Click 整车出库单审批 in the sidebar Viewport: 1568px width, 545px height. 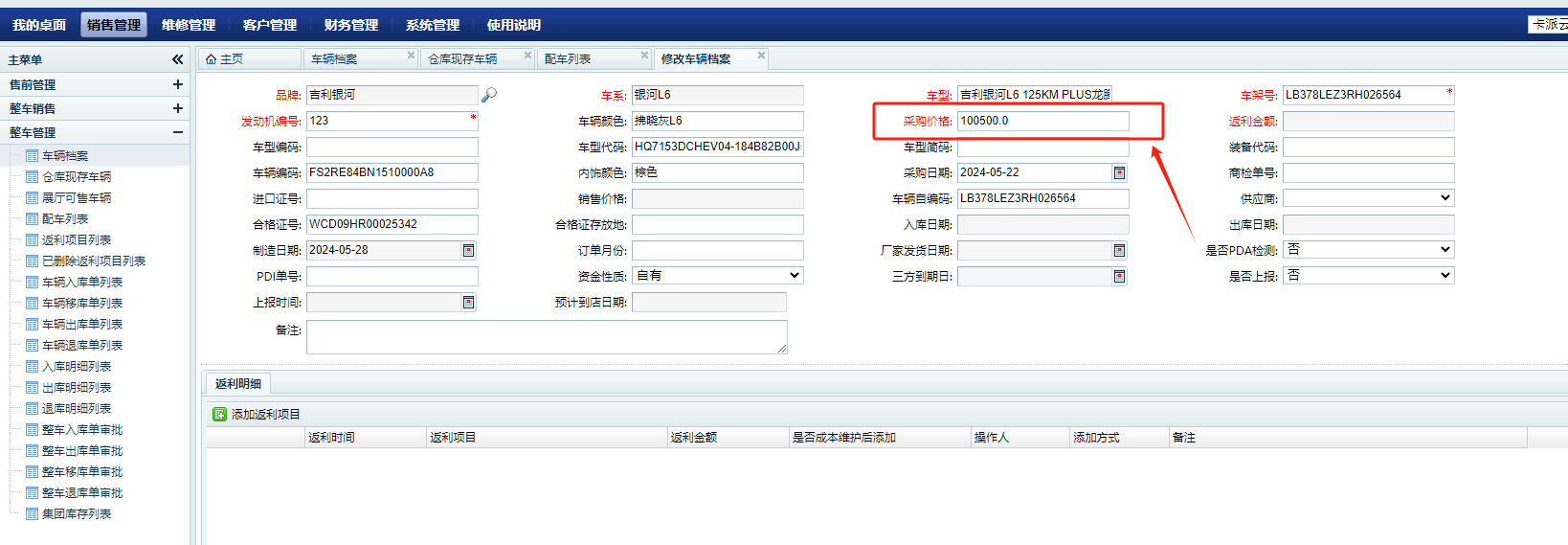click(x=82, y=451)
